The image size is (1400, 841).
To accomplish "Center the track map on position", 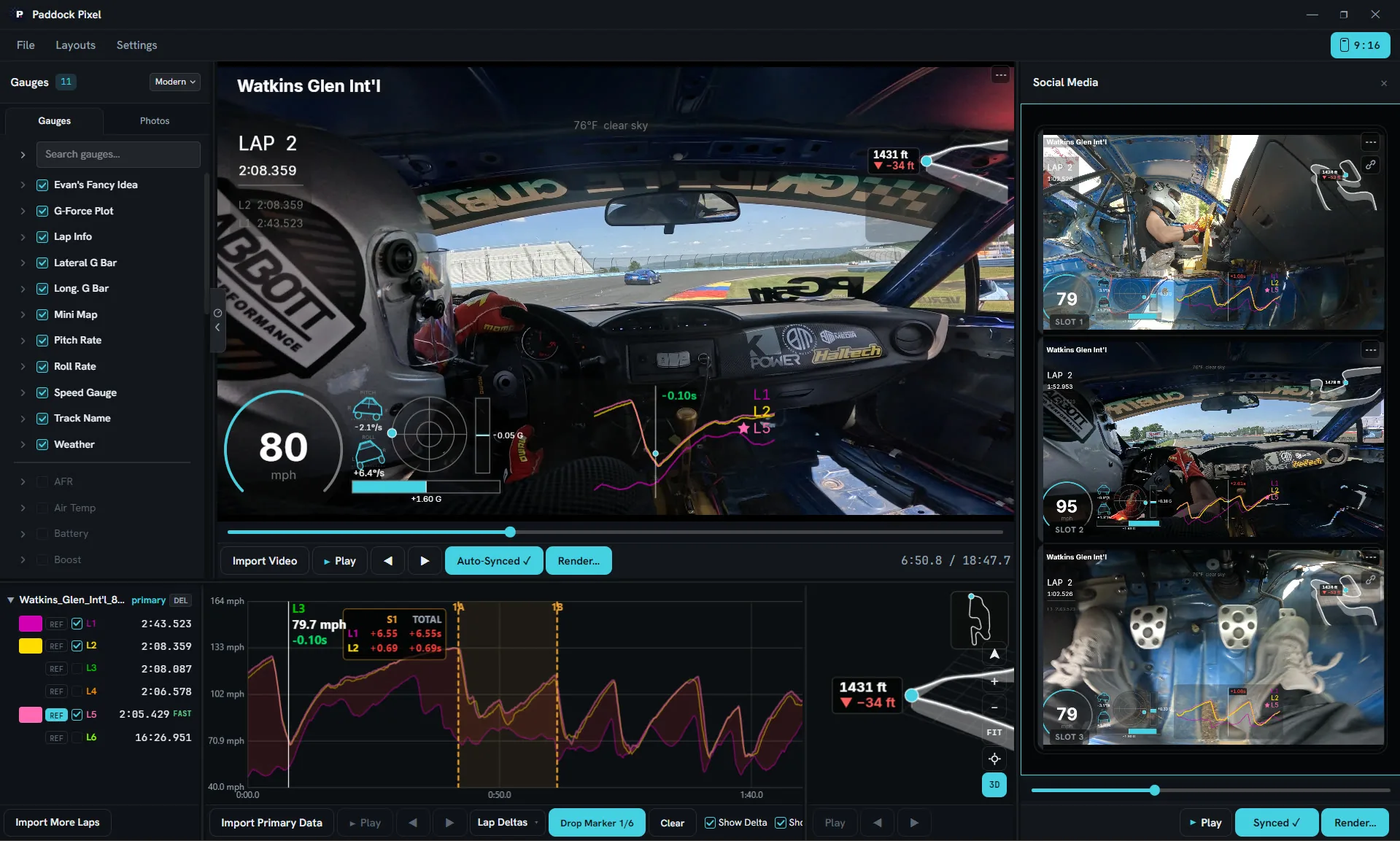I will tap(994, 759).
